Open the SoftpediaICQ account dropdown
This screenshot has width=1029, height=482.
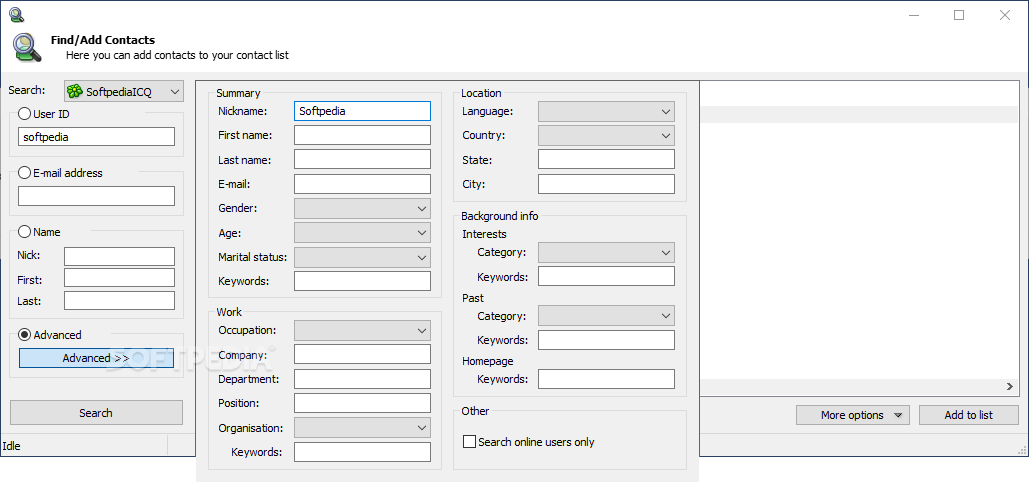click(124, 91)
